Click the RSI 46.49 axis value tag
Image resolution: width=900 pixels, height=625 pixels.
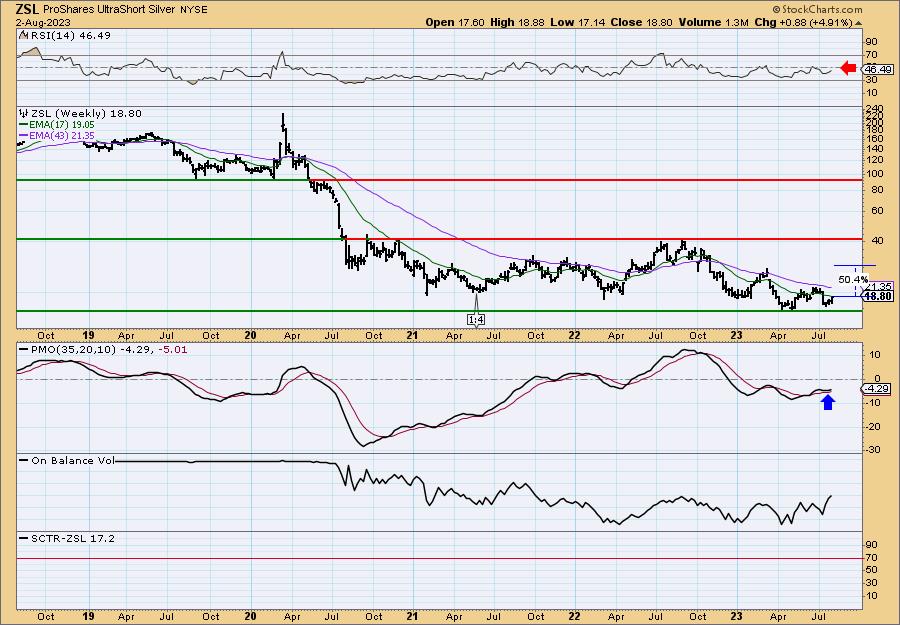[x=878, y=69]
